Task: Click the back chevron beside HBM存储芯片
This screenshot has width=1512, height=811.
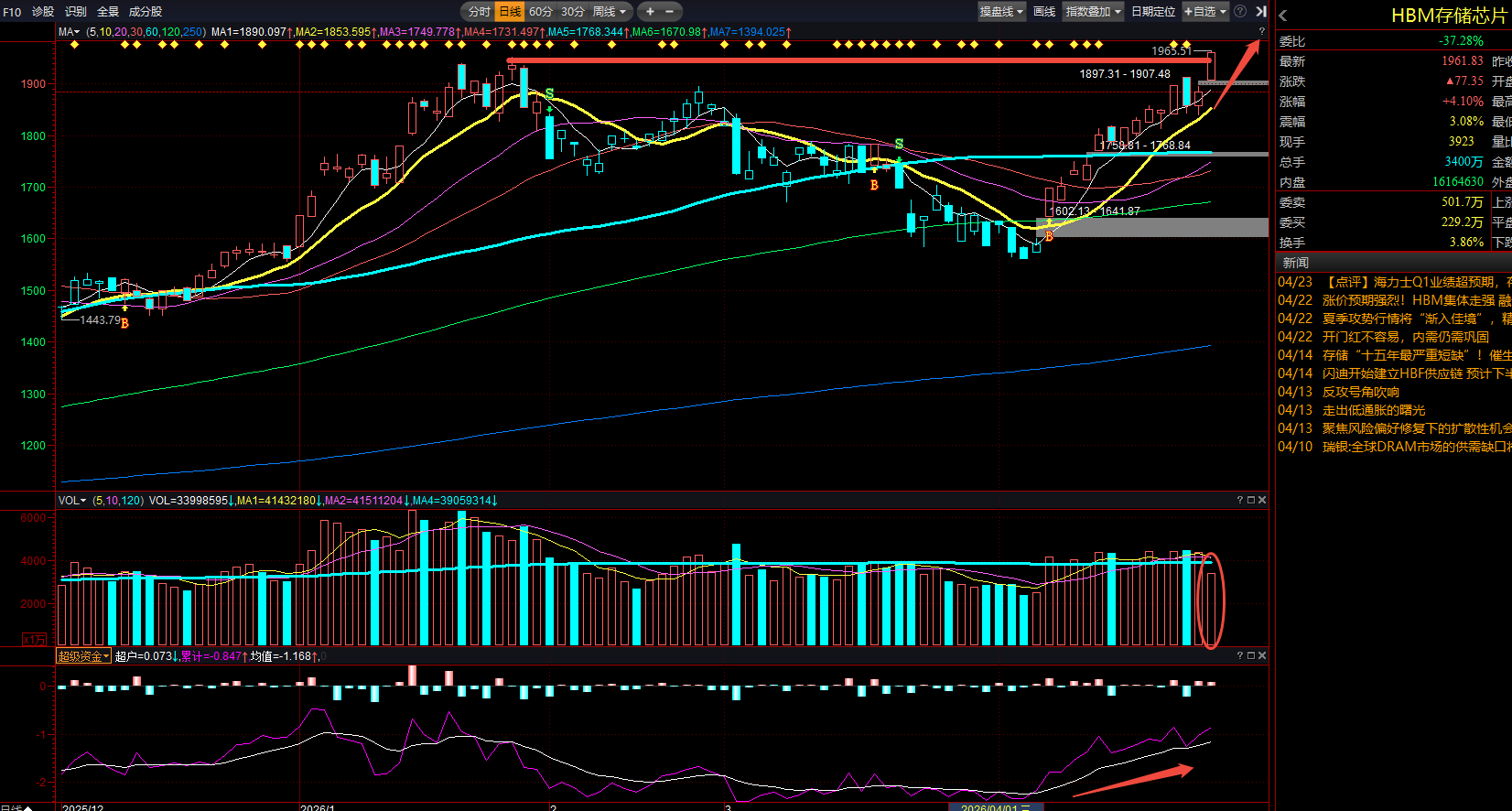Action: 1283,16
